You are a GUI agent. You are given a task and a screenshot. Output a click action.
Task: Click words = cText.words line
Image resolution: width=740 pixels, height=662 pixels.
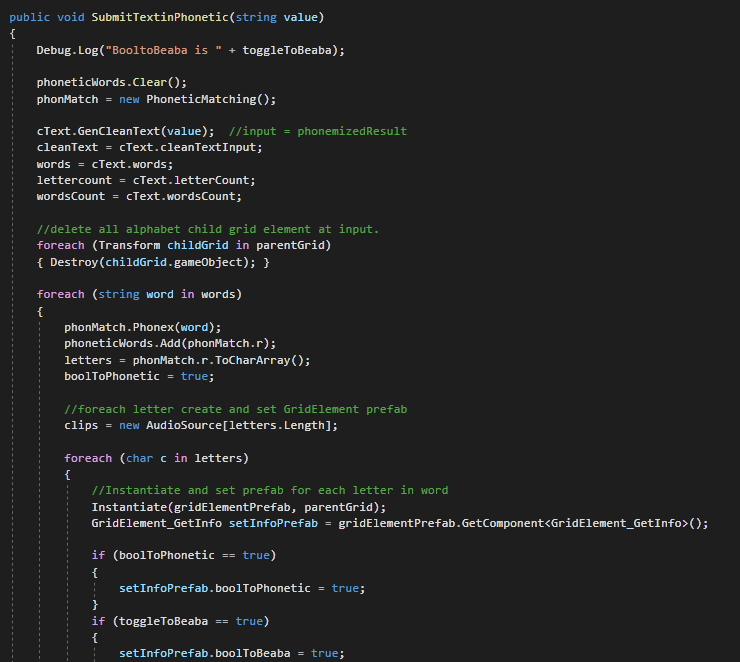coord(105,164)
